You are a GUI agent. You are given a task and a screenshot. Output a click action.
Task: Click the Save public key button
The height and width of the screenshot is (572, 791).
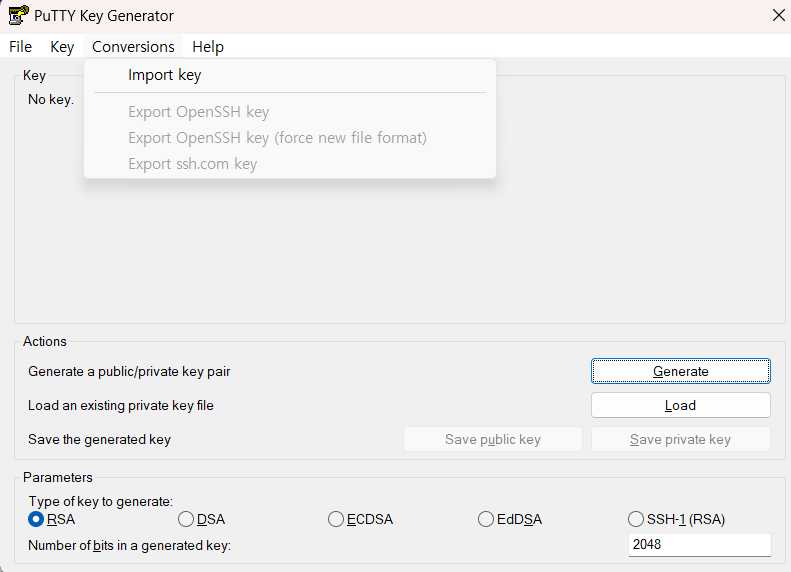click(x=492, y=439)
